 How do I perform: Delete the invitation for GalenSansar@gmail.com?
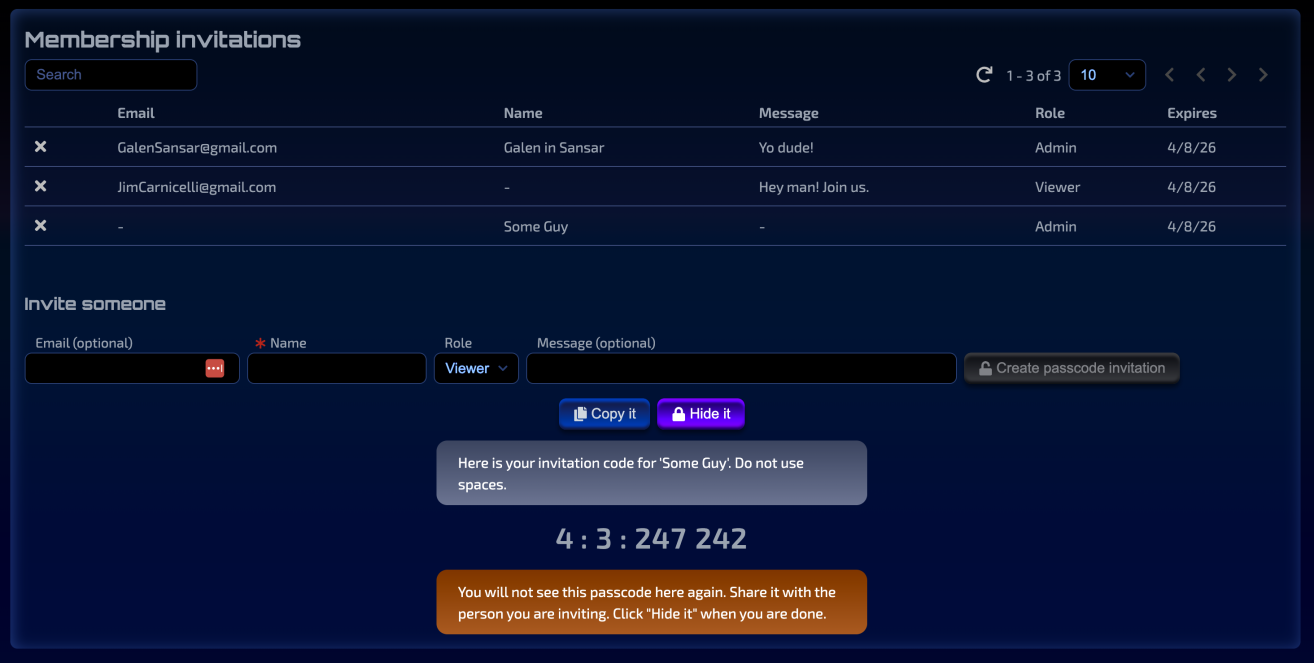[40, 146]
